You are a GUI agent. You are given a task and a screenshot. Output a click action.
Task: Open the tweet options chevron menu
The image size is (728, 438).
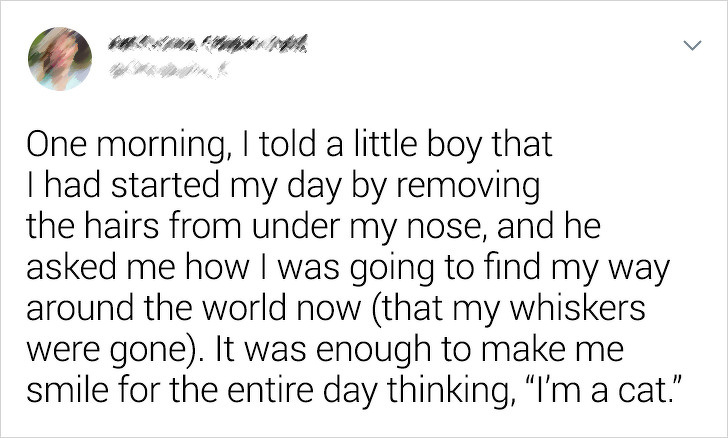692,46
